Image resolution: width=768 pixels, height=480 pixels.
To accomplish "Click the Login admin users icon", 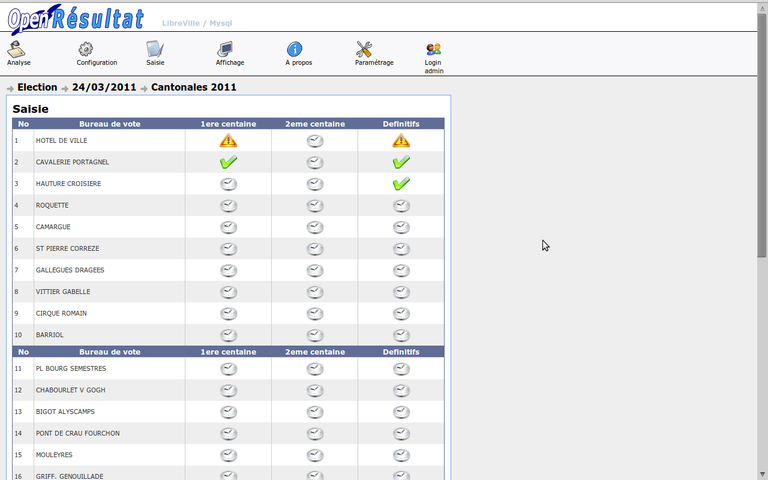I will click(433, 49).
